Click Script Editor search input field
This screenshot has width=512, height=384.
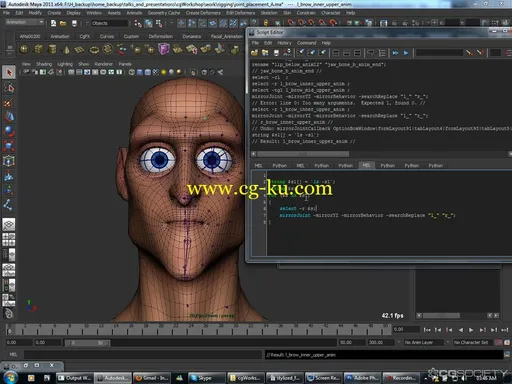pos(439,53)
